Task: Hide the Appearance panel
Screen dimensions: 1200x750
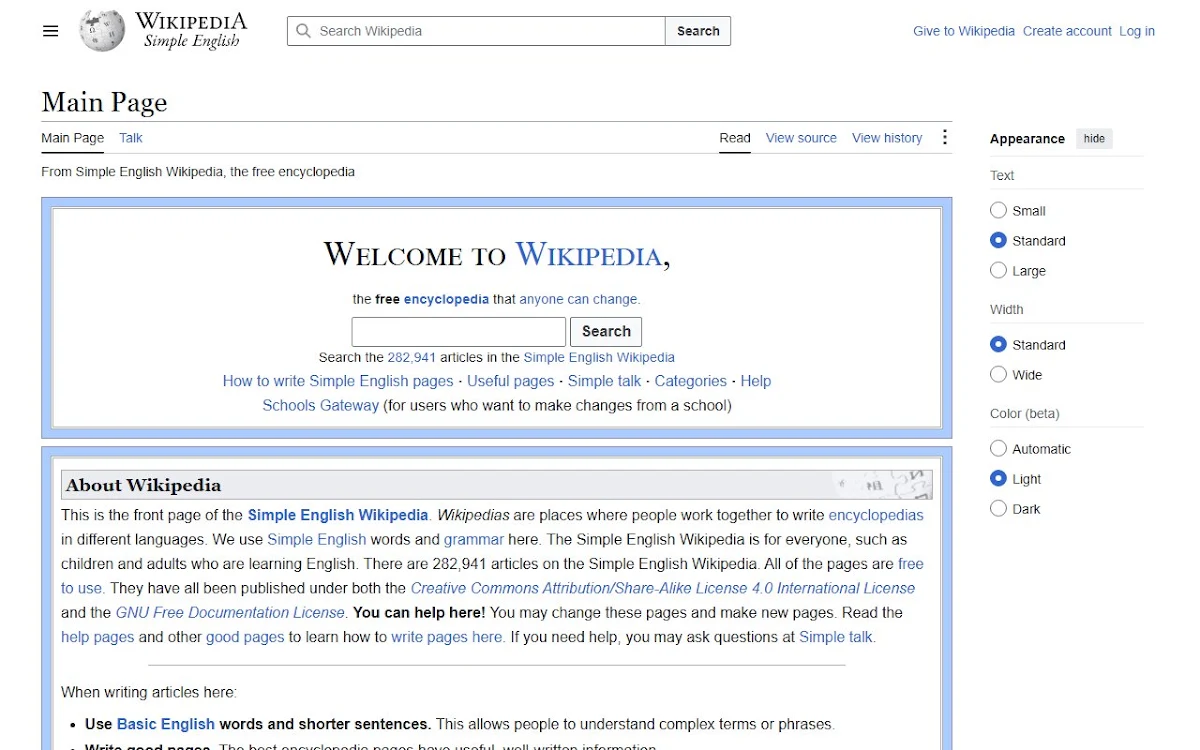Action: coord(1094,139)
